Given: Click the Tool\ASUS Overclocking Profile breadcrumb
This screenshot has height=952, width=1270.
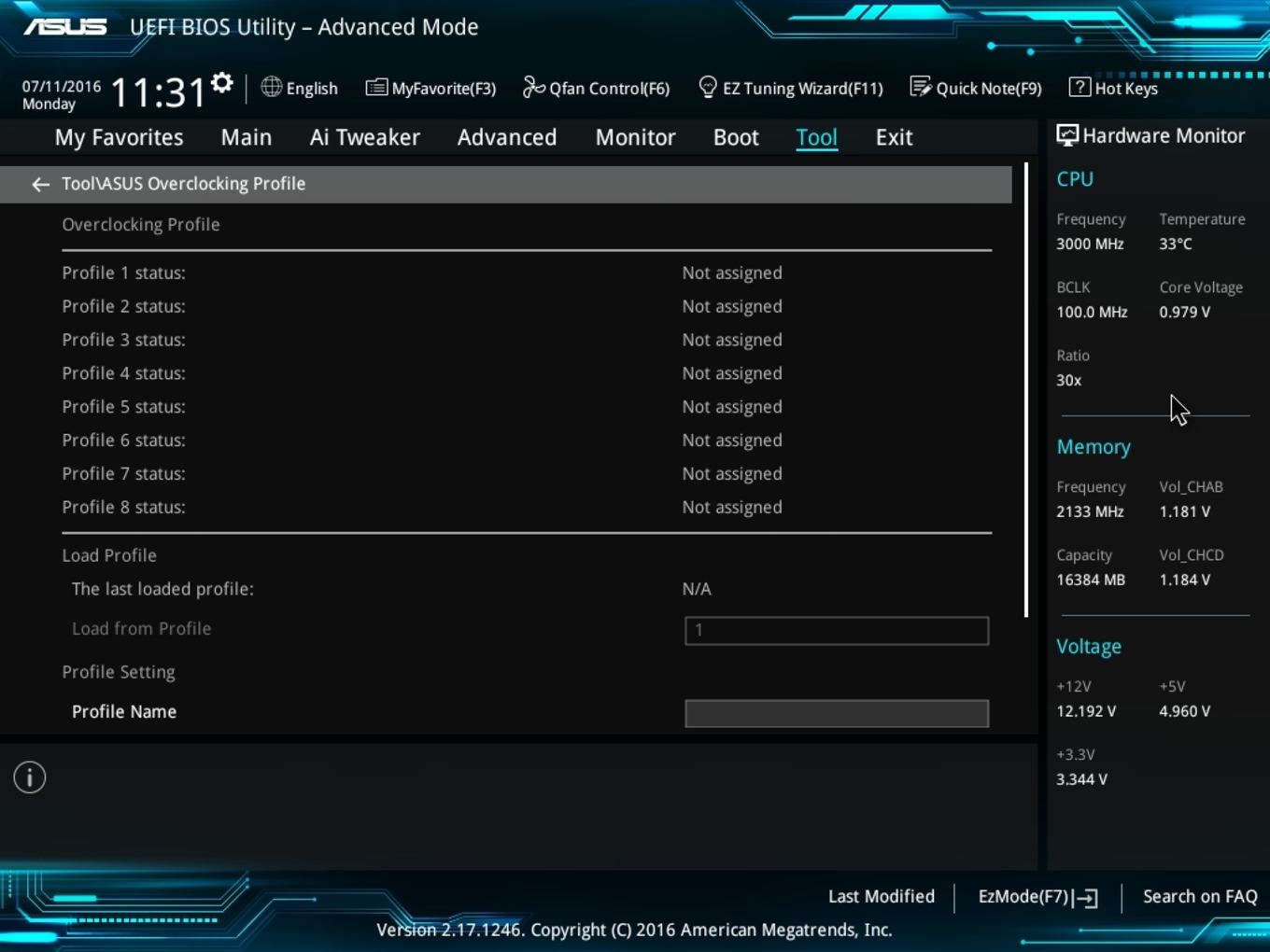Looking at the screenshot, I should tap(183, 184).
